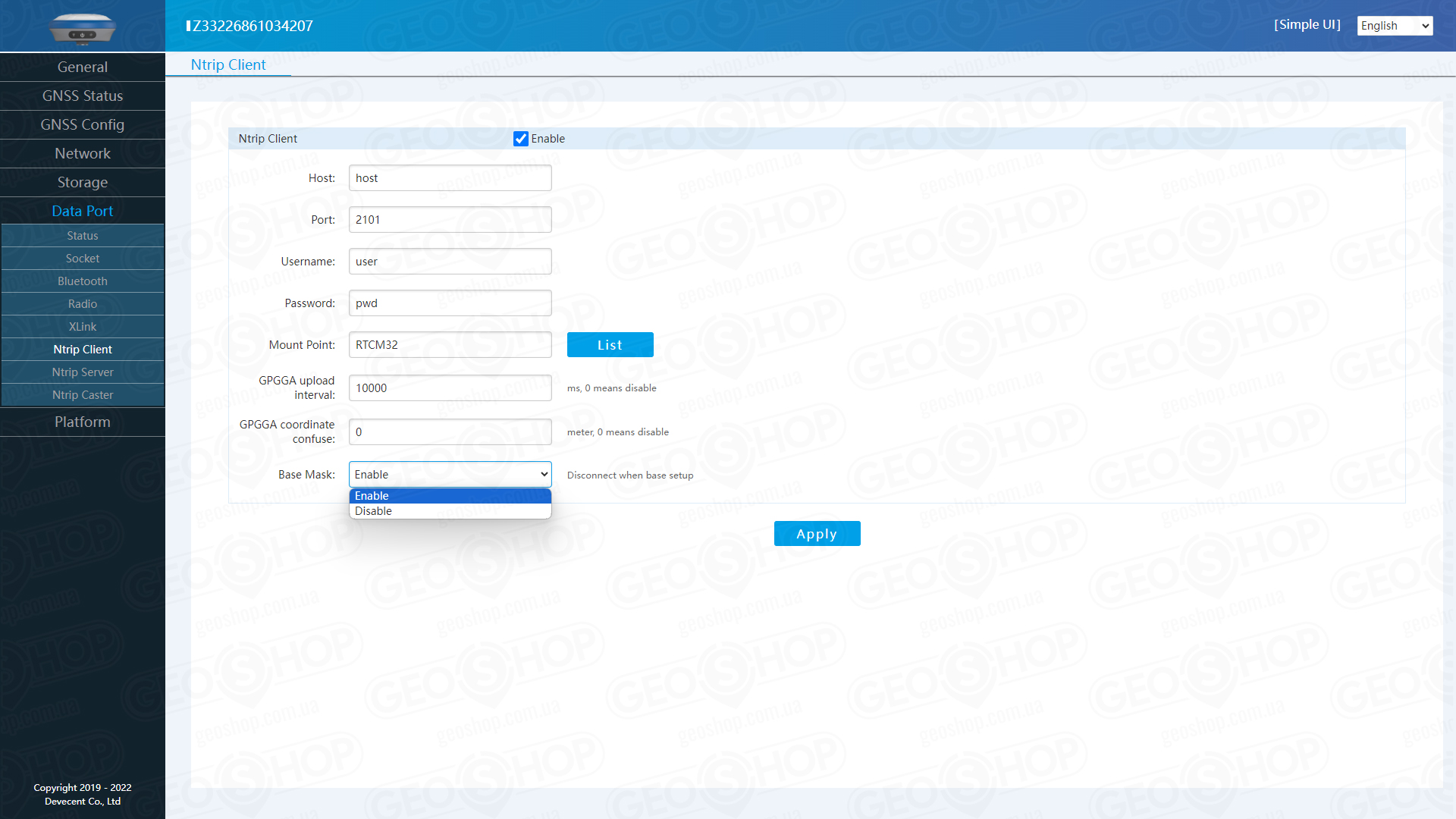Select Ntrip Client in sidebar
1456x819 pixels.
[x=83, y=350]
